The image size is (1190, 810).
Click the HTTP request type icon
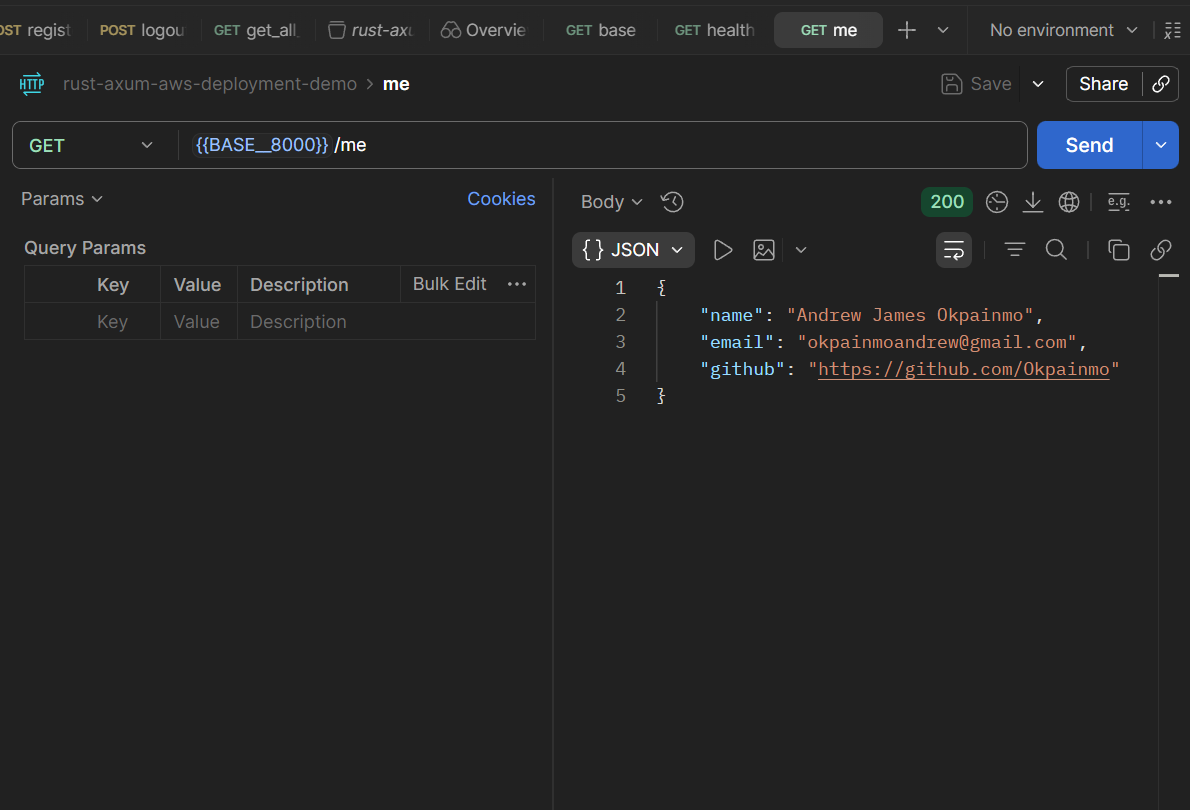click(32, 84)
